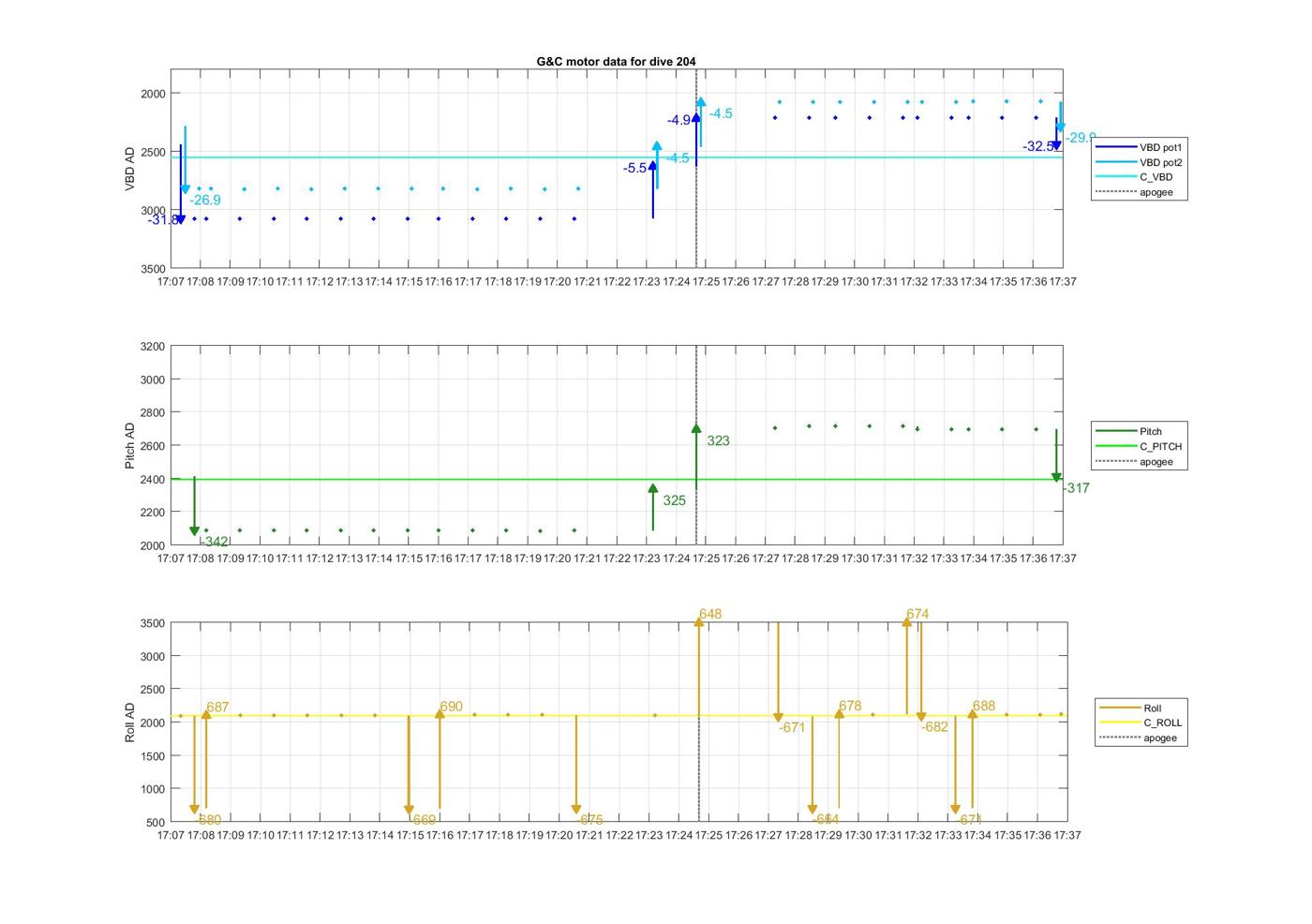Click the "690" roll annotation

click(x=451, y=707)
